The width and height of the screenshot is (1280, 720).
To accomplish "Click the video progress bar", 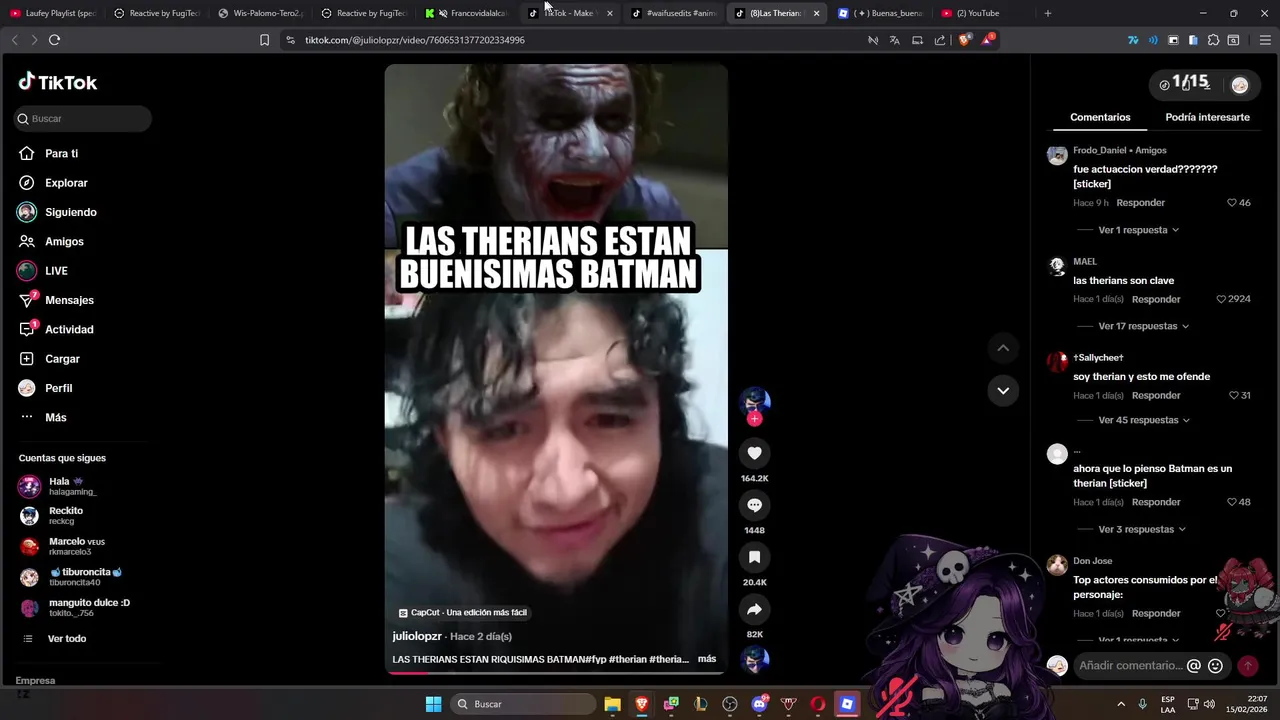I will click(556, 673).
